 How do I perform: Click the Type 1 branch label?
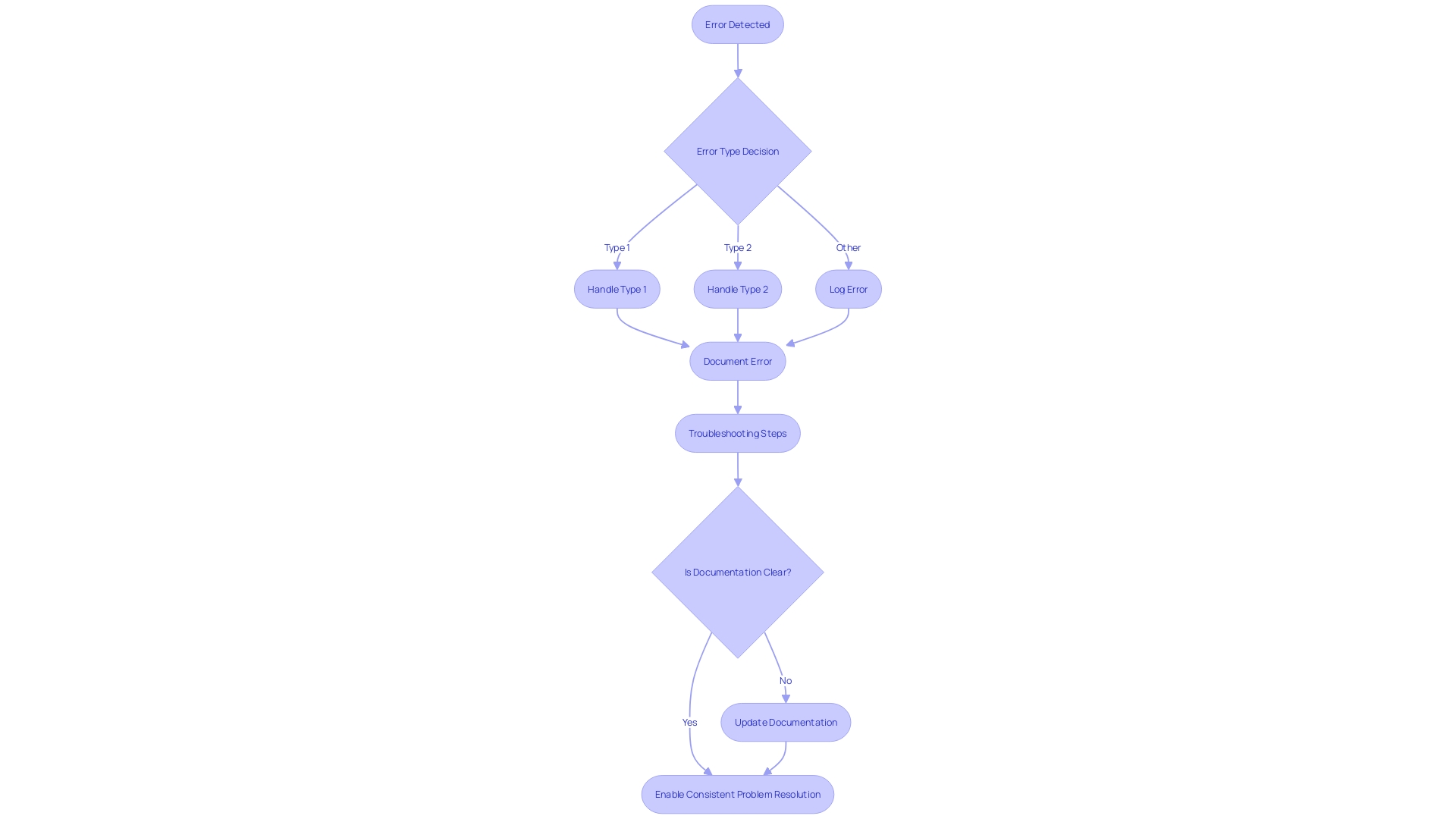(x=617, y=247)
